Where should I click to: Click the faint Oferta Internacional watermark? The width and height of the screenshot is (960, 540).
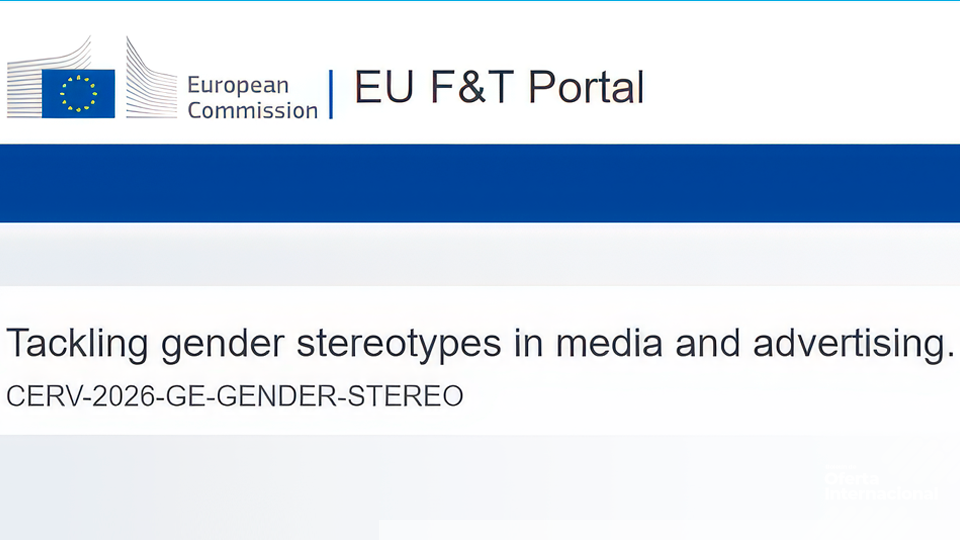click(880, 486)
